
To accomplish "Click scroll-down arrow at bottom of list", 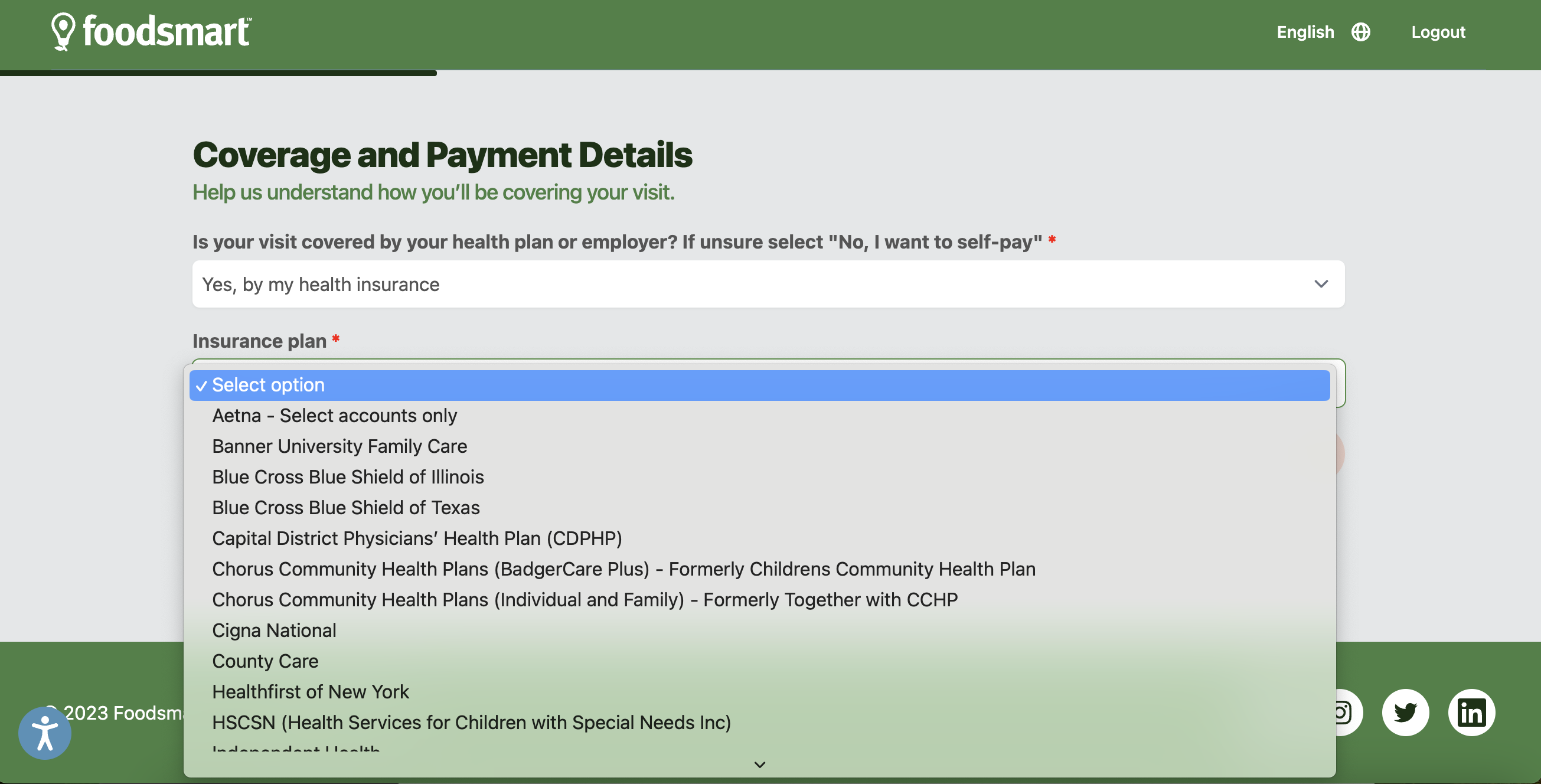I will pyautogui.click(x=760, y=765).
